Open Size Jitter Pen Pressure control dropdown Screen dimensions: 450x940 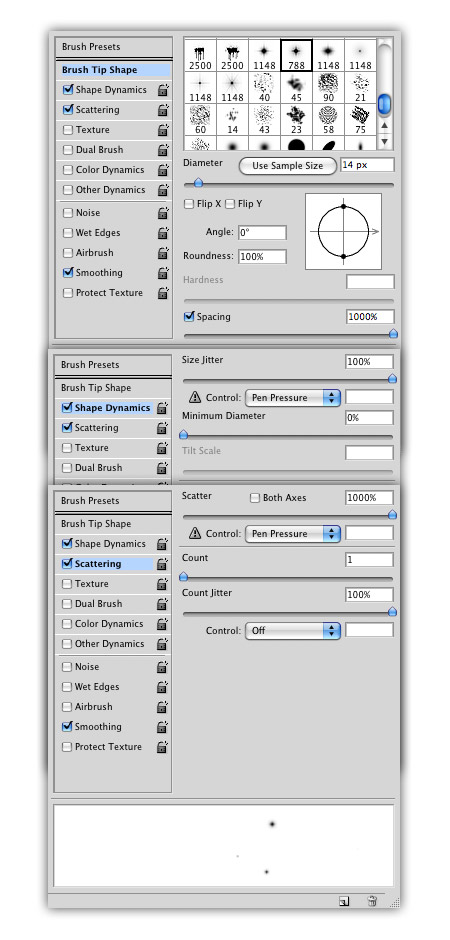pyautogui.click(x=293, y=397)
